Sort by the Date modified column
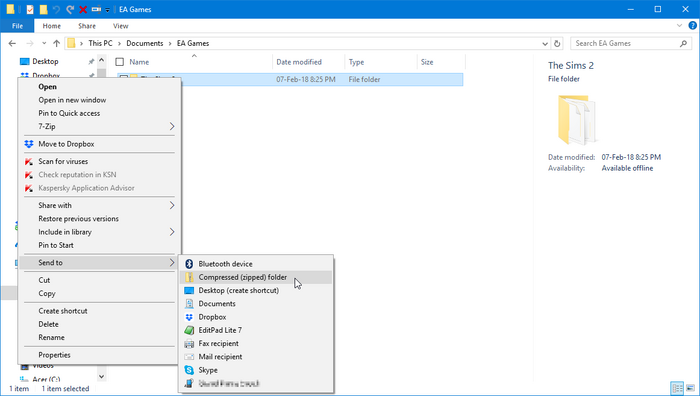Image resolution: width=700 pixels, height=396 pixels. (x=299, y=62)
